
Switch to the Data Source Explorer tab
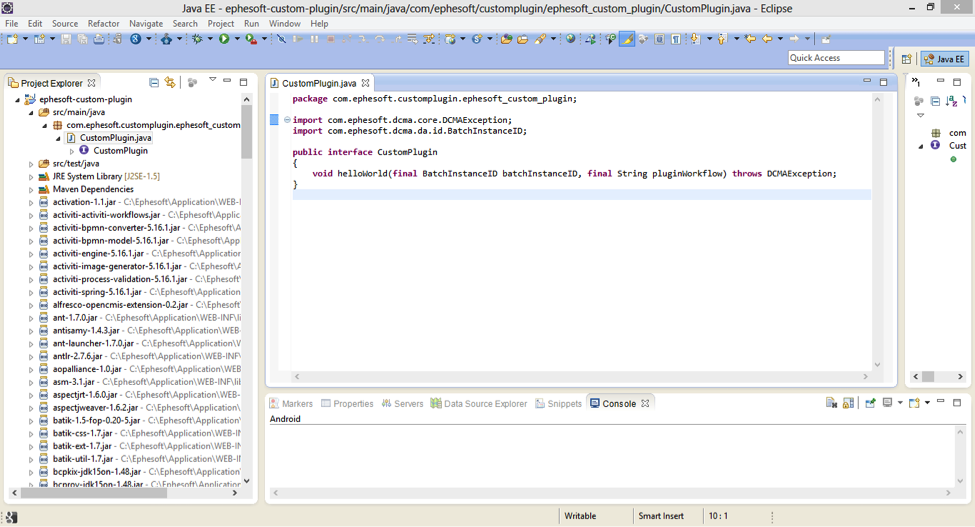(x=479, y=403)
